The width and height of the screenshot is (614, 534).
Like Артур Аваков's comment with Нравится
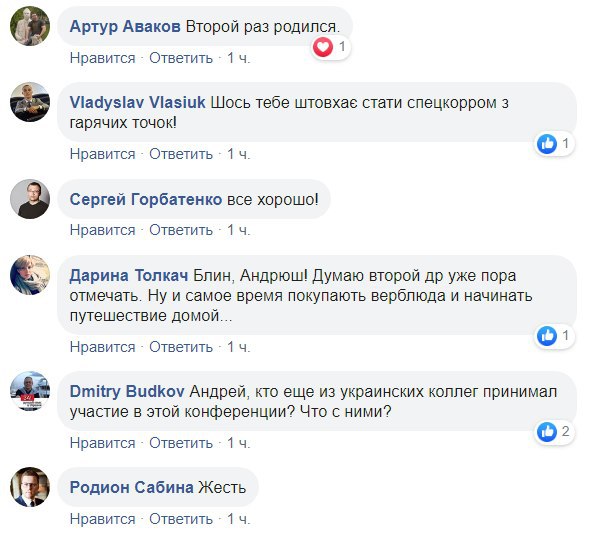[102, 58]
